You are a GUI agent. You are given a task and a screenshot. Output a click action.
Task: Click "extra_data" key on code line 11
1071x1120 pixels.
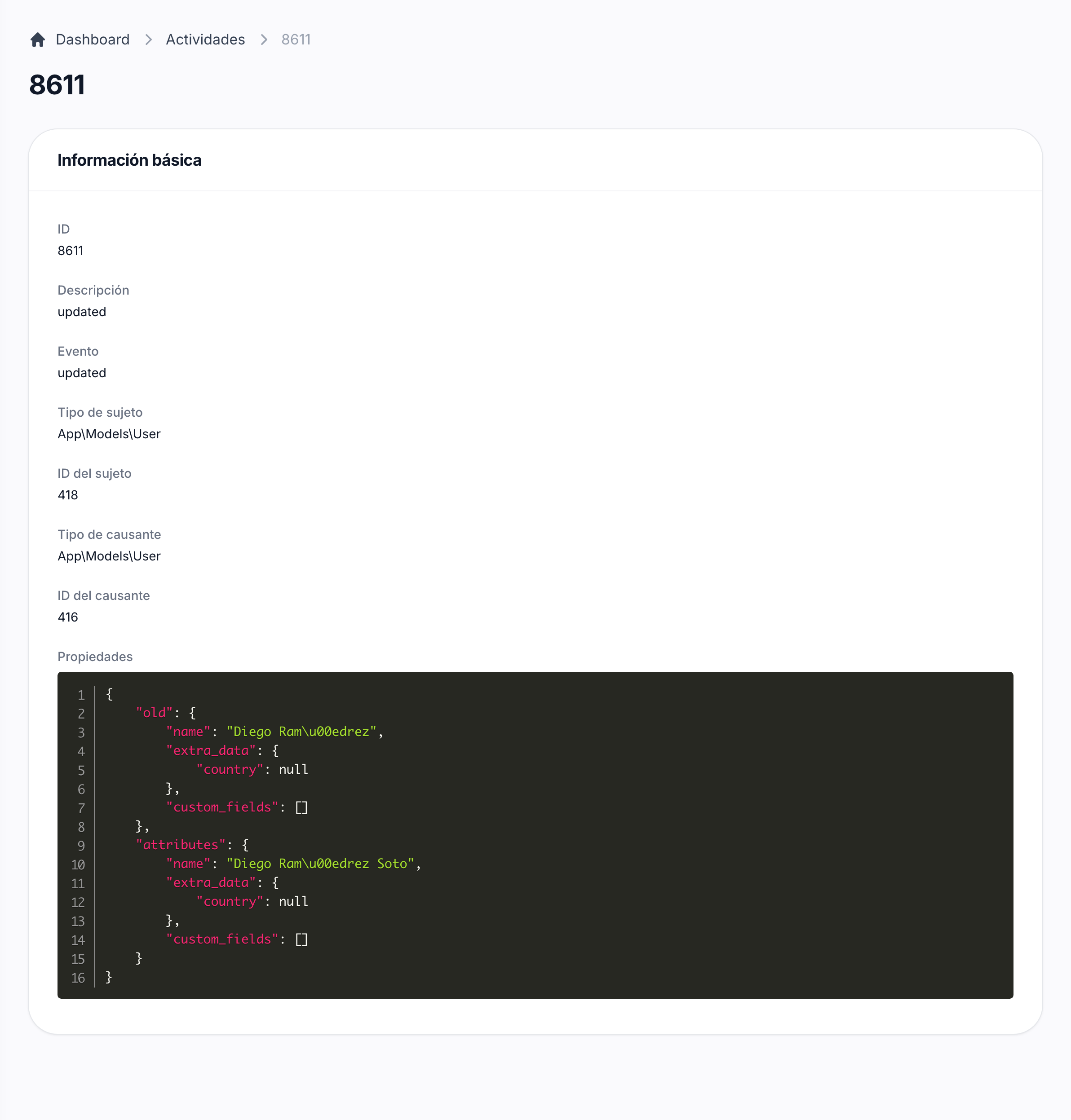tap(211, 882)
